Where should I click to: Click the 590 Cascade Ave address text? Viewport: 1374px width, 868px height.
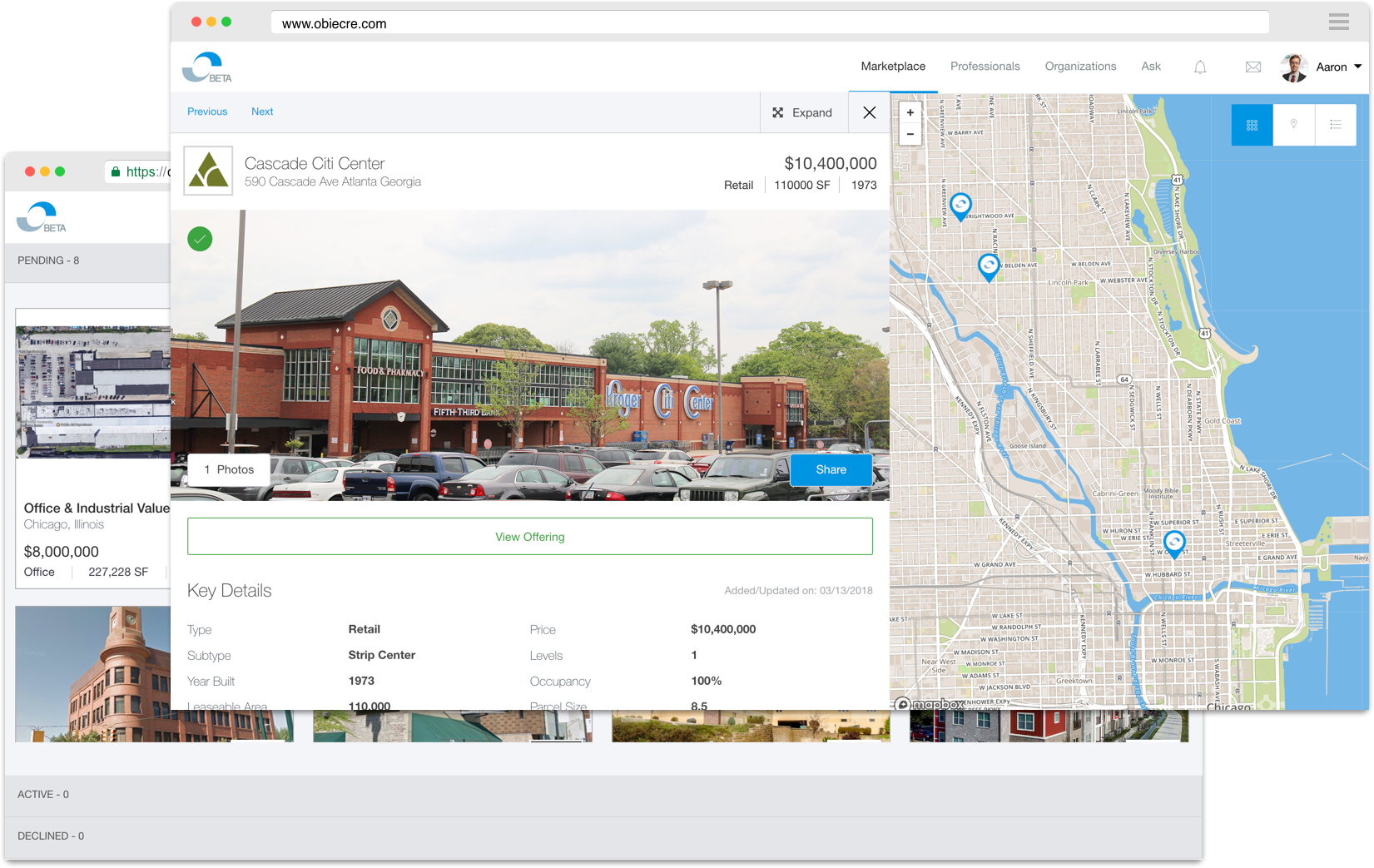[333, 181]
